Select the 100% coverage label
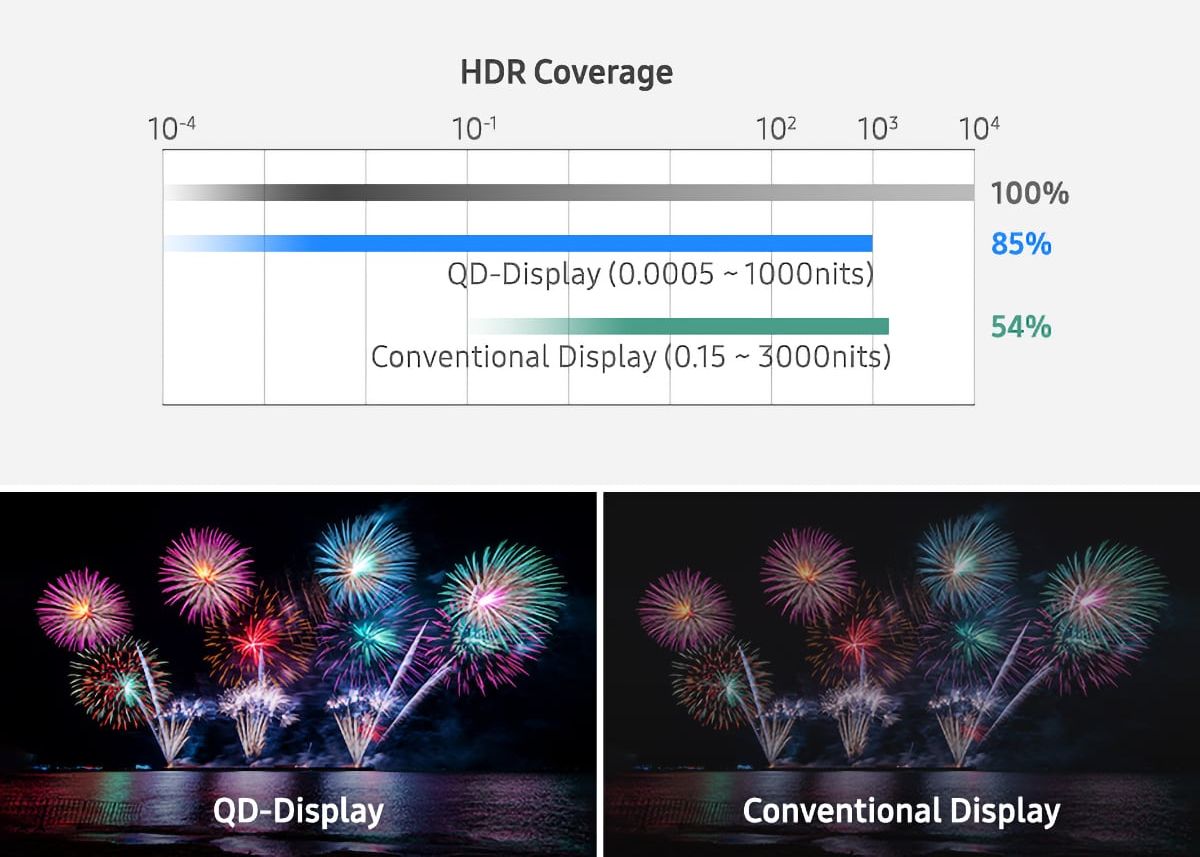The height and width of the screenshot is (857, 1200). tap(1030, 193)
